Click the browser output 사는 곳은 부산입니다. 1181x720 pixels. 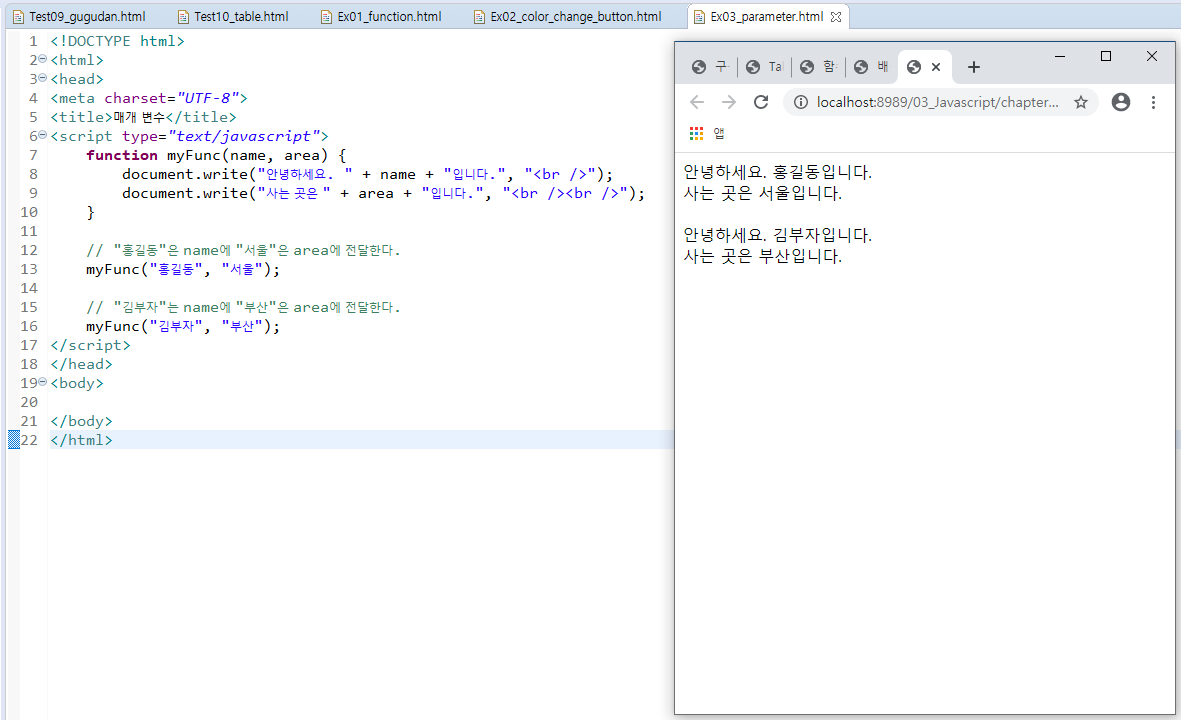coord(762,256)
